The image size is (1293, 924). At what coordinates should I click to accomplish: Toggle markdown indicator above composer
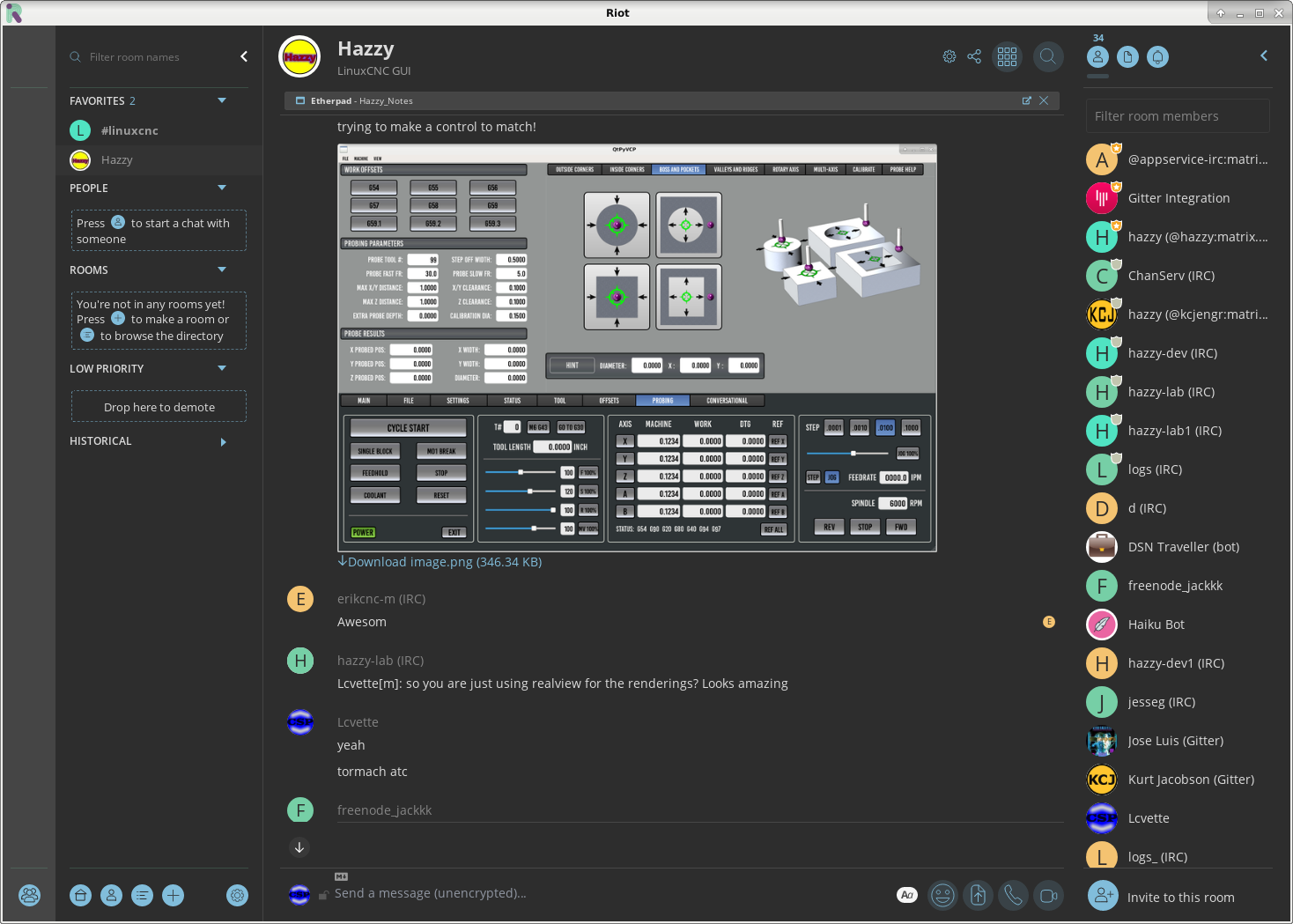pos(341,876)
